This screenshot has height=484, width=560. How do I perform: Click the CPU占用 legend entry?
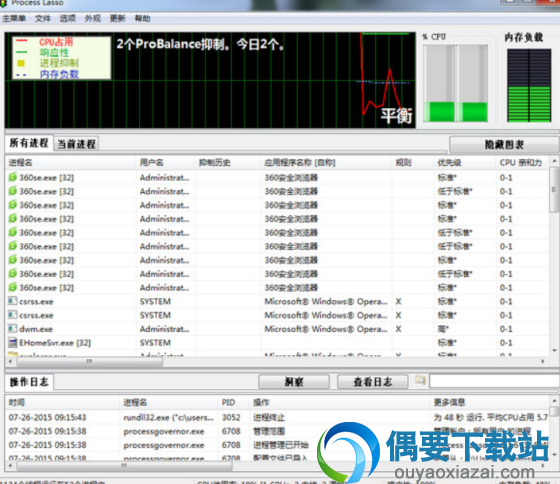56,42
